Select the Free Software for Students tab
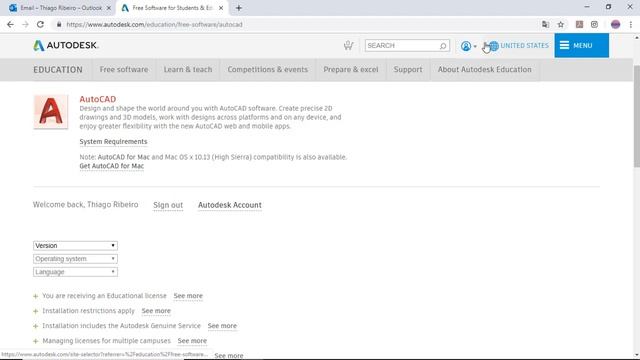This screenshot has height=360, width=640. 172,8
